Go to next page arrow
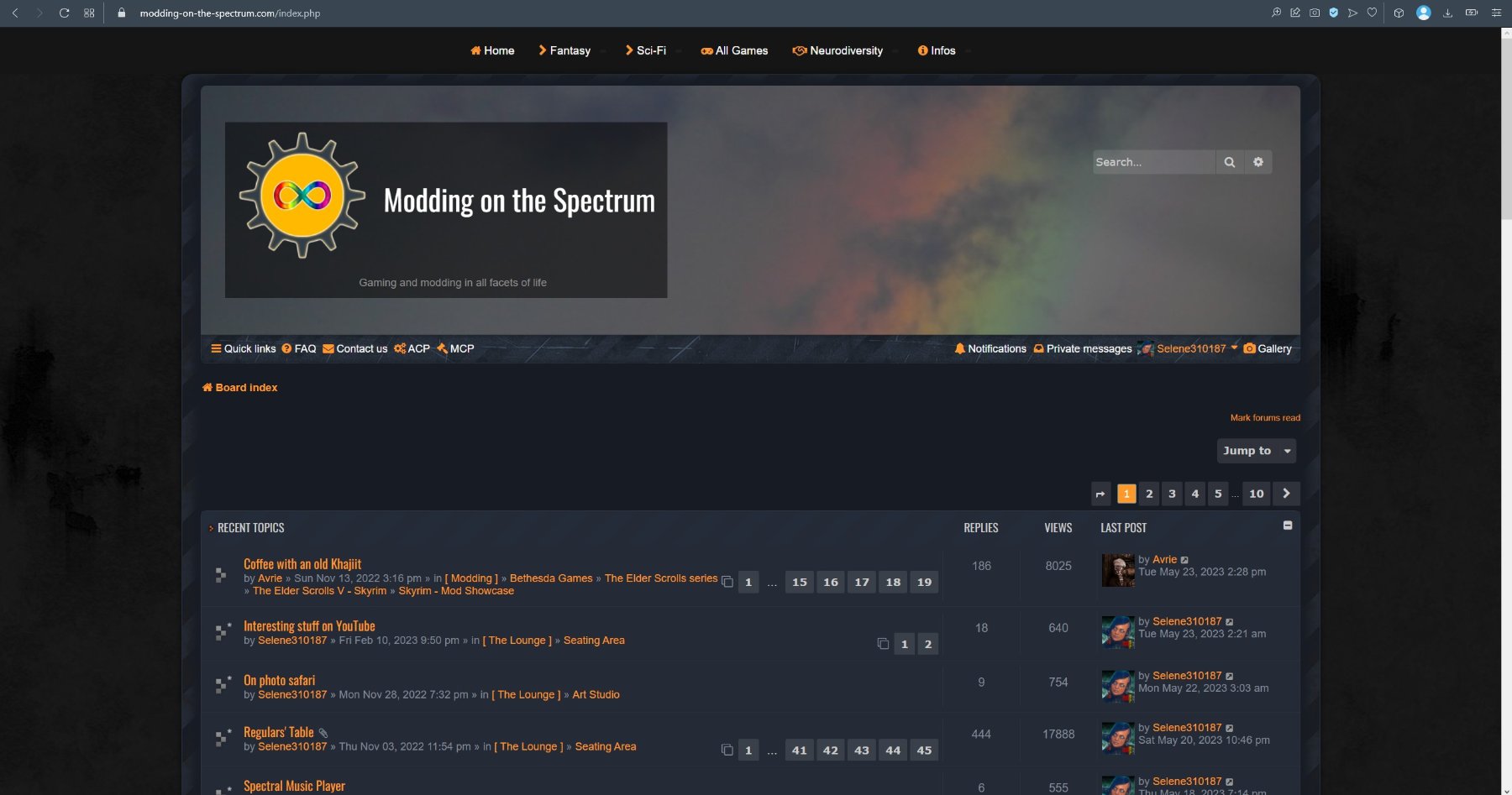 coord(1286,494)
